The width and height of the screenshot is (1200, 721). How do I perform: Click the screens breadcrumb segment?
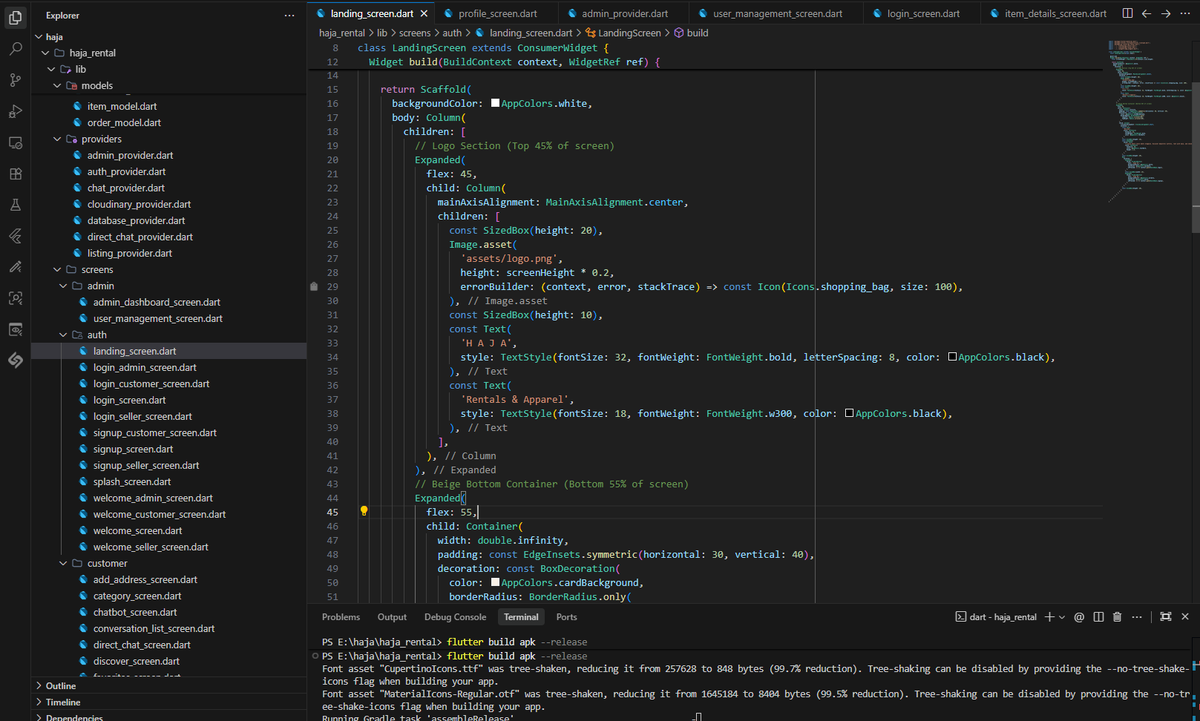coord(416,33)
